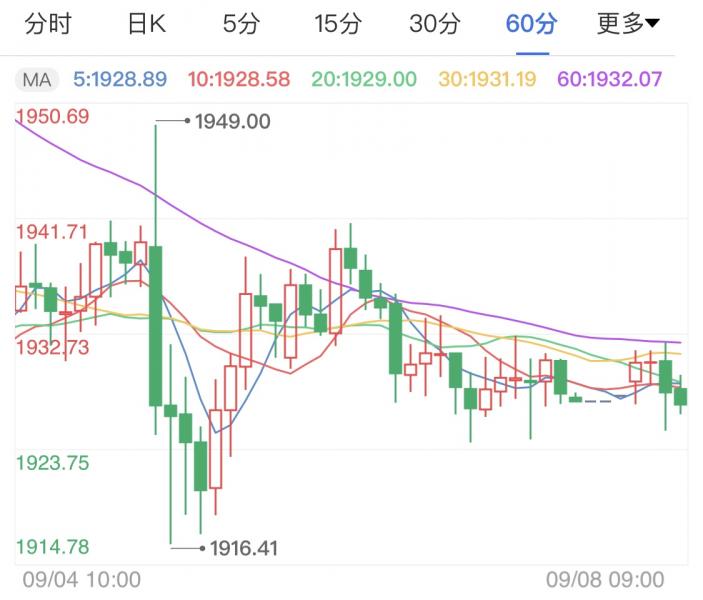Select the 5分 interval tab
The image size is (703, 600).
click(240, 24)
